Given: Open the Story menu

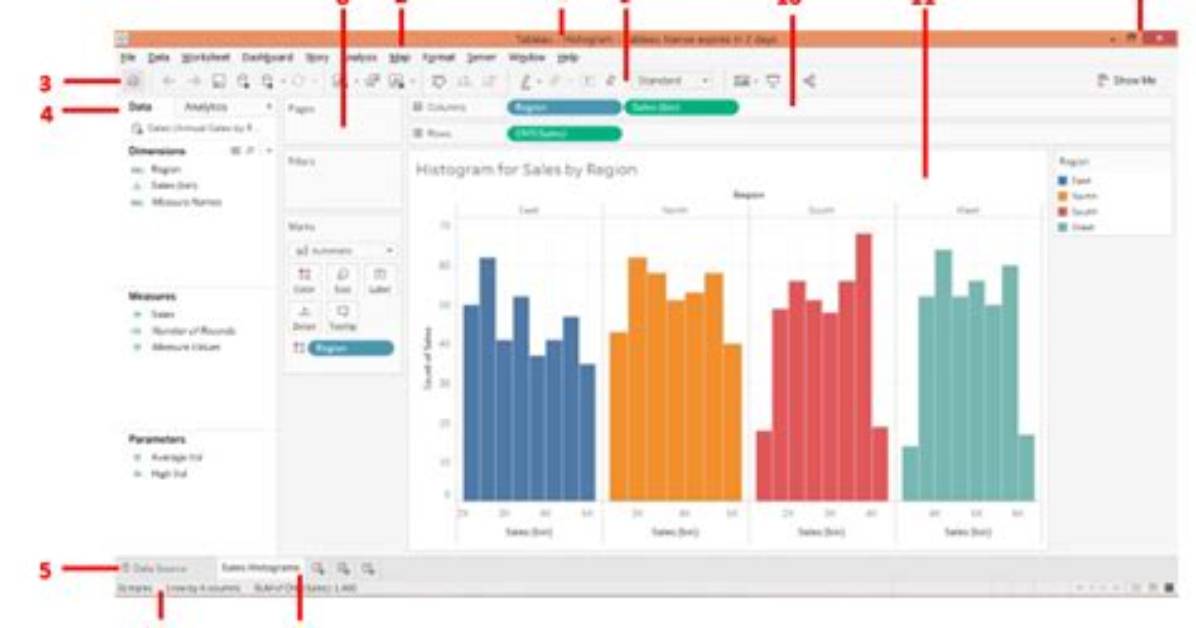Looking at the screenshot, I should tap(317, 57).
